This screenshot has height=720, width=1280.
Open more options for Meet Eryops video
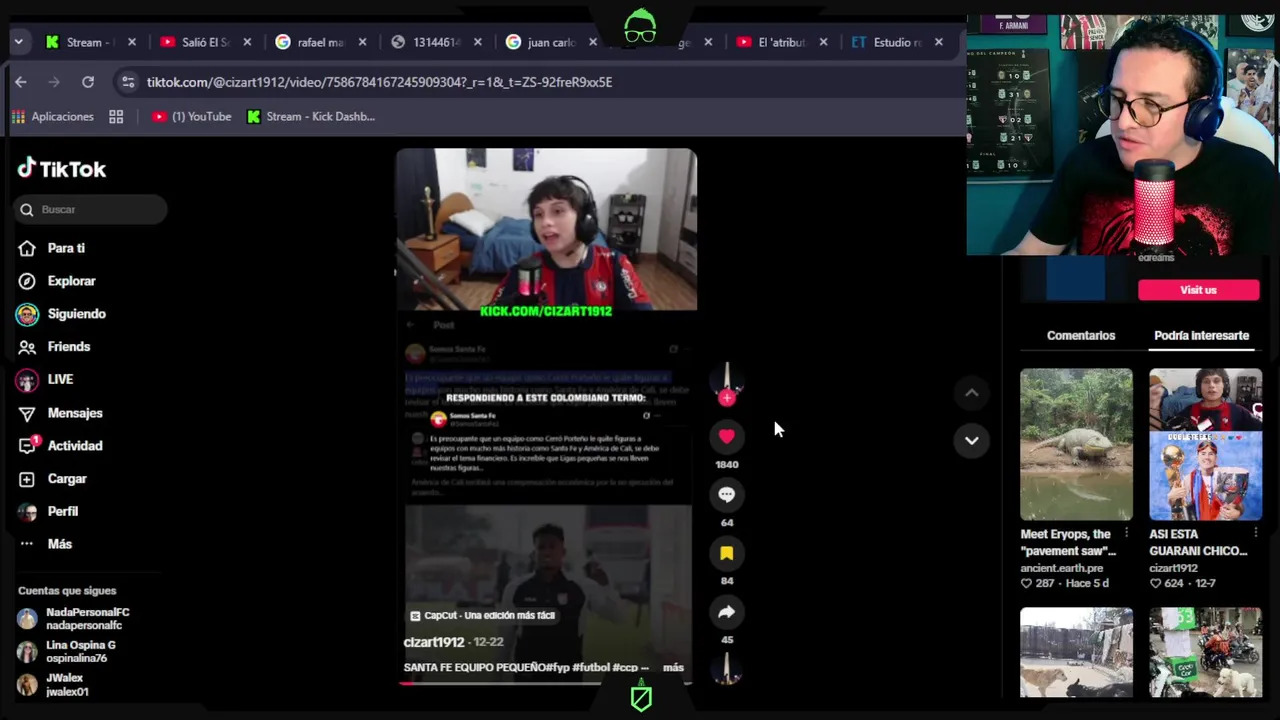point(1126,534)
